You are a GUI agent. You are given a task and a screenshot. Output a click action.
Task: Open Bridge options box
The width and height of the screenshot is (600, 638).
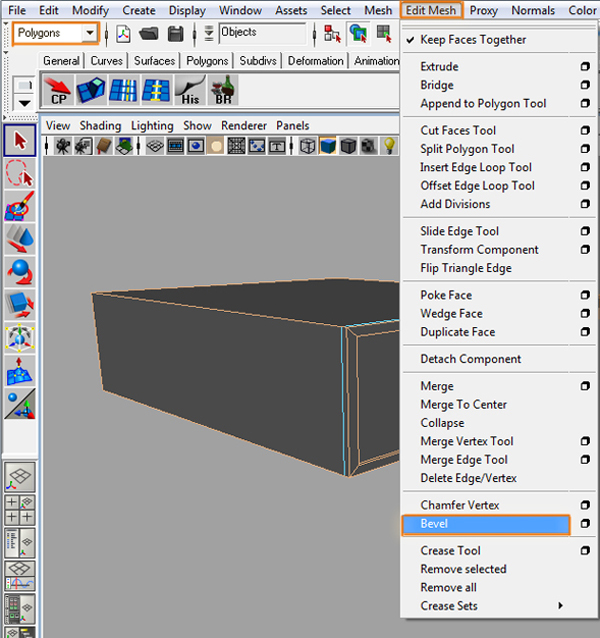click(585, 85)
